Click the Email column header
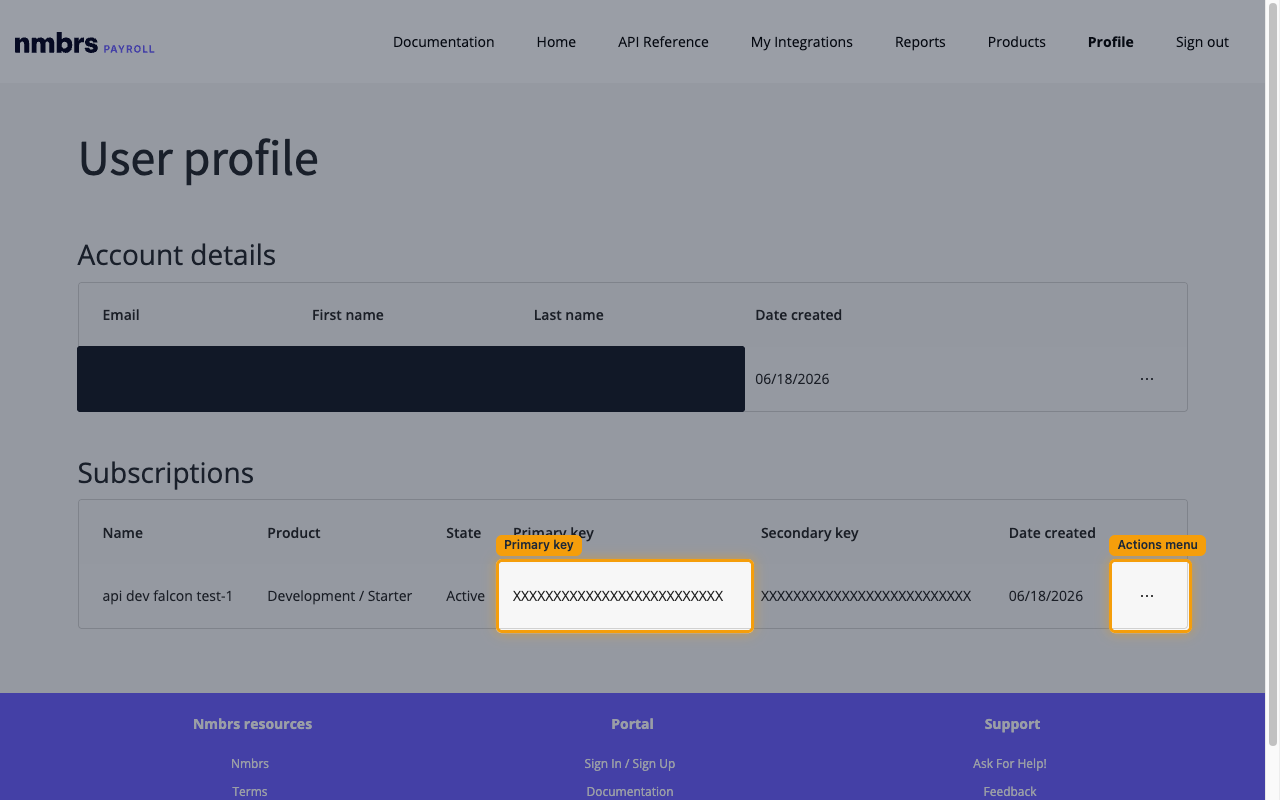This screenshot has width=1280, height=800. point(121,315)
